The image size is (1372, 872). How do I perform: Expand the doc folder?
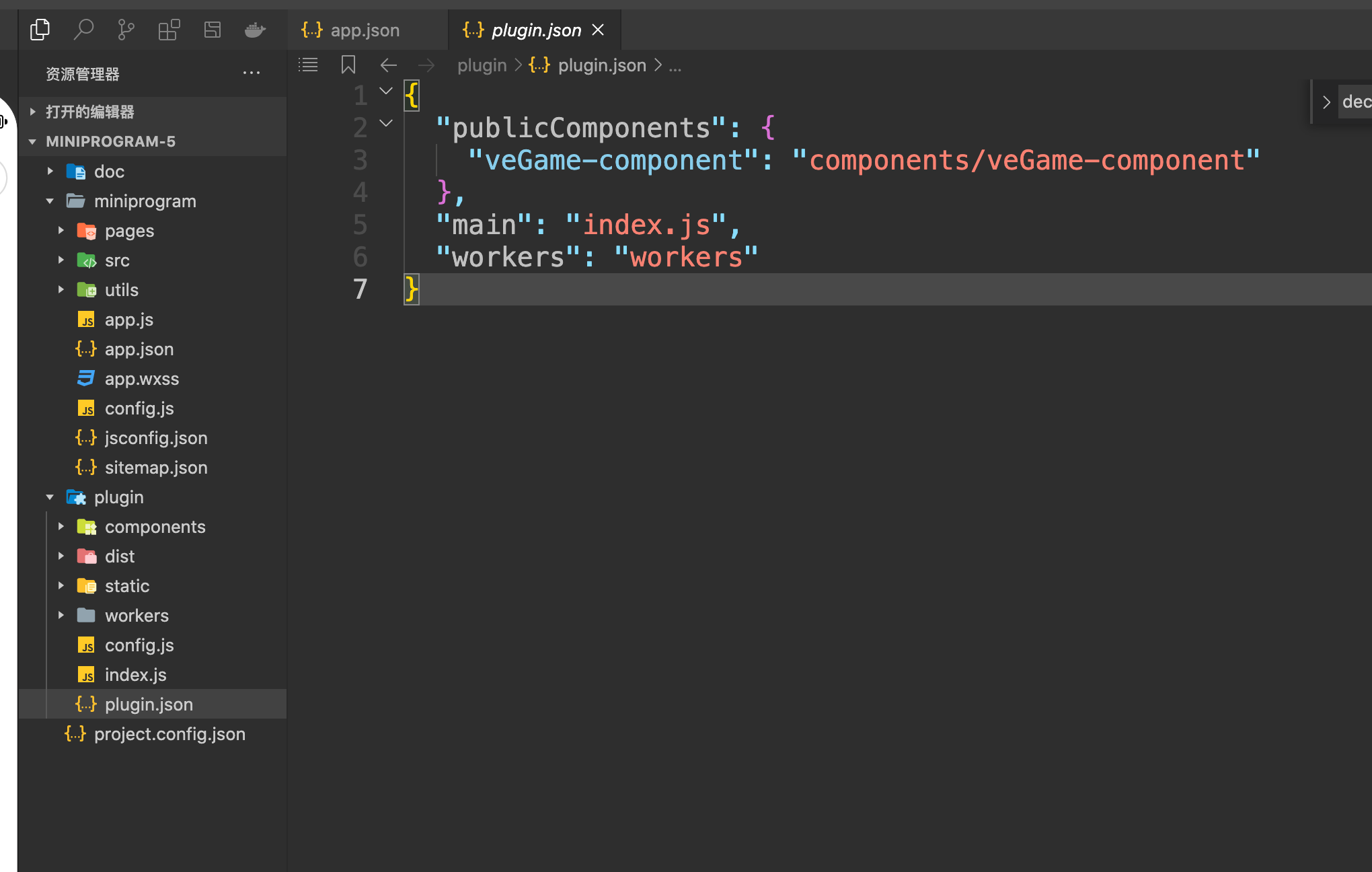coord(50,172)
